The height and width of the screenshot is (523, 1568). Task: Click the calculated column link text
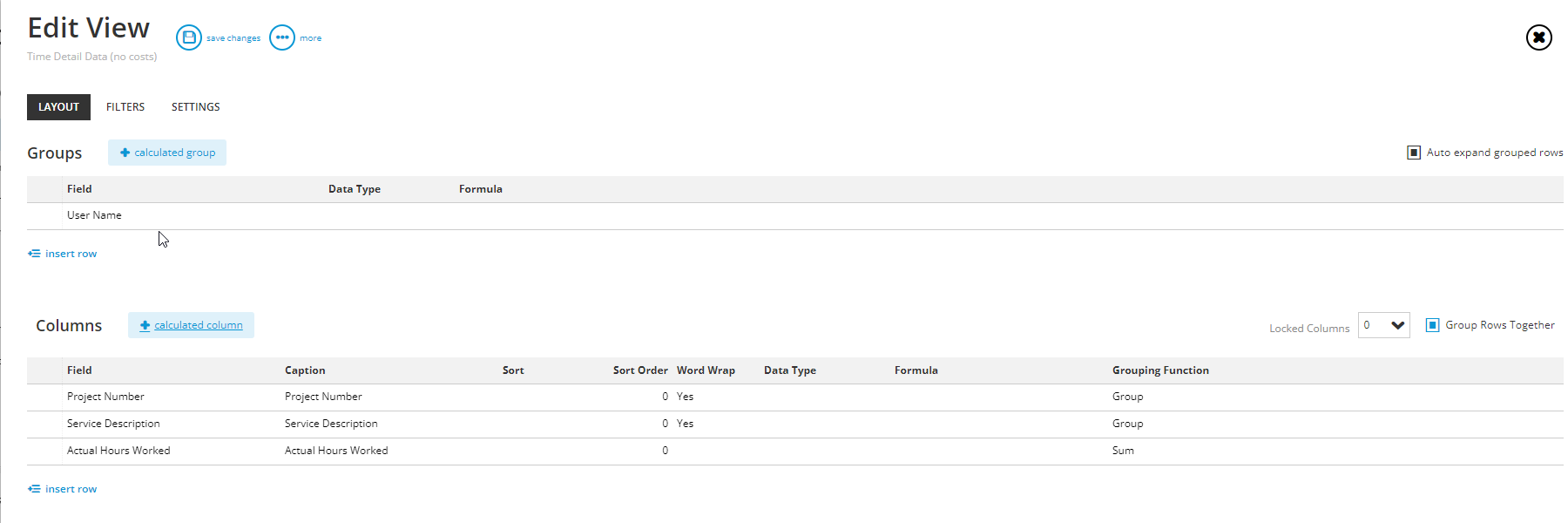pyautogui.click(x=199, y=325)
